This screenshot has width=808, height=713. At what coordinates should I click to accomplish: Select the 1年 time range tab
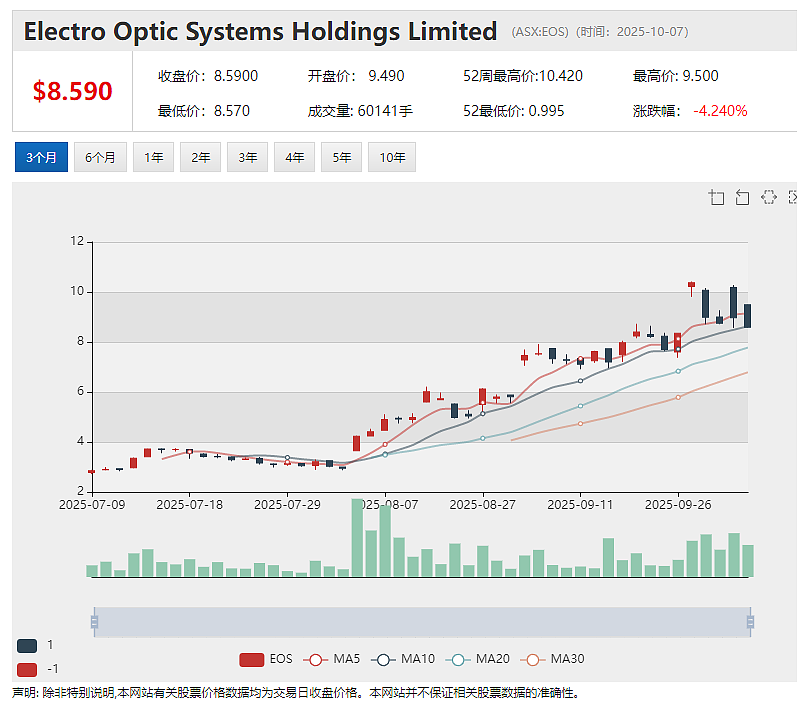154,157
